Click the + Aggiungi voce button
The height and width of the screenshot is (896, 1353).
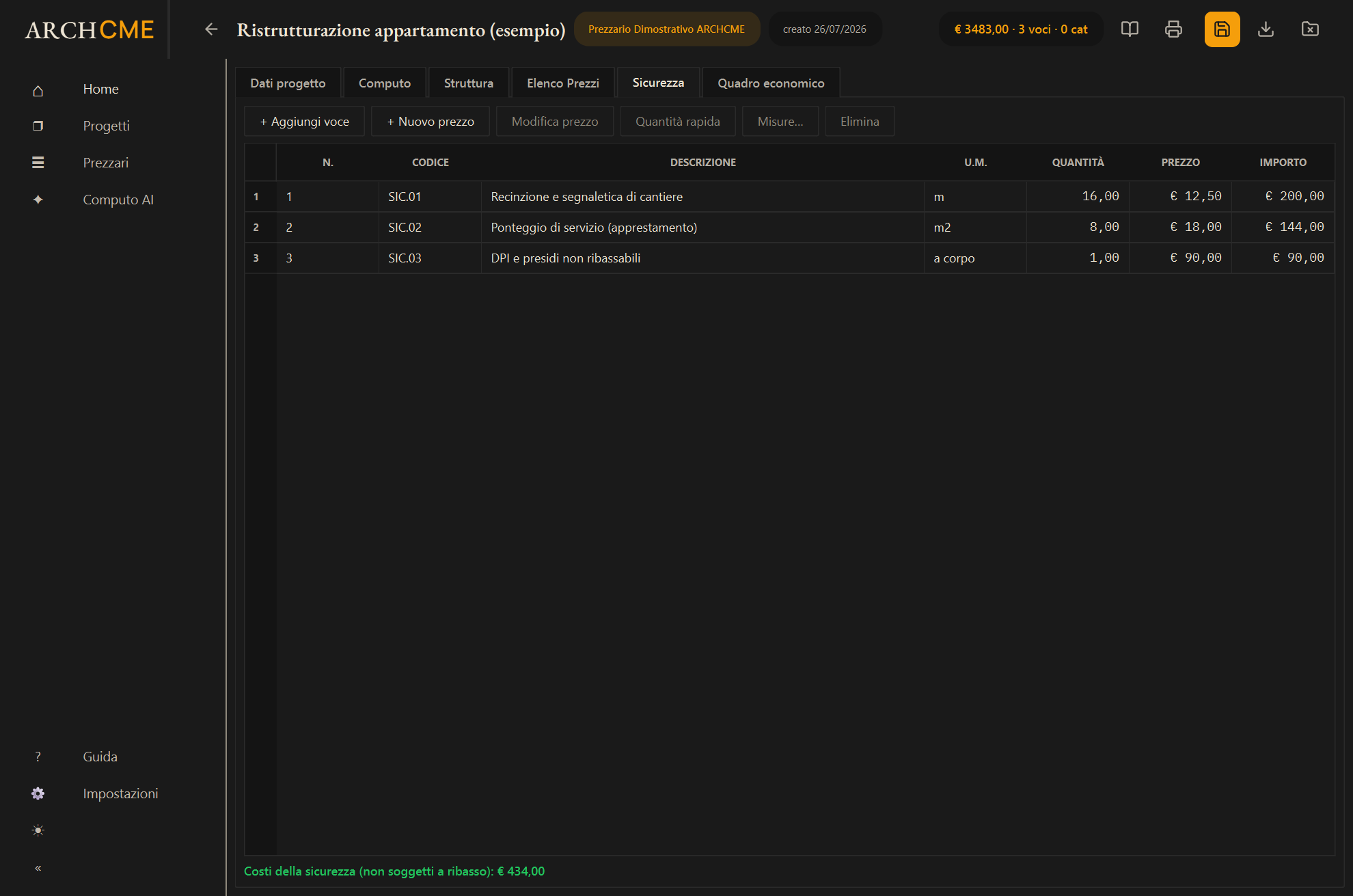click(x=304, y=122)
